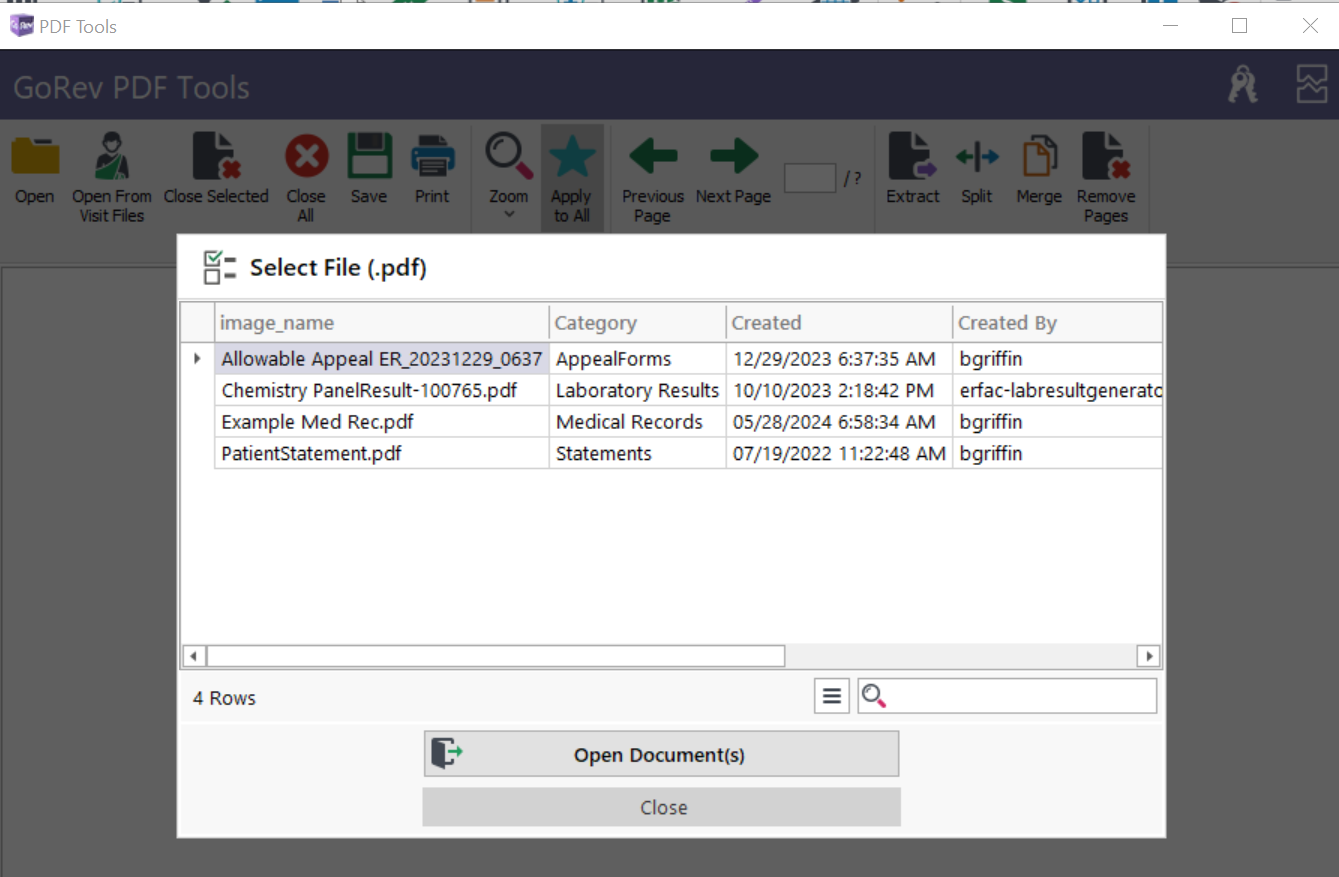
Task: Click the horizontal scrollbar right arrow
Action: [x=1149, y=656]
